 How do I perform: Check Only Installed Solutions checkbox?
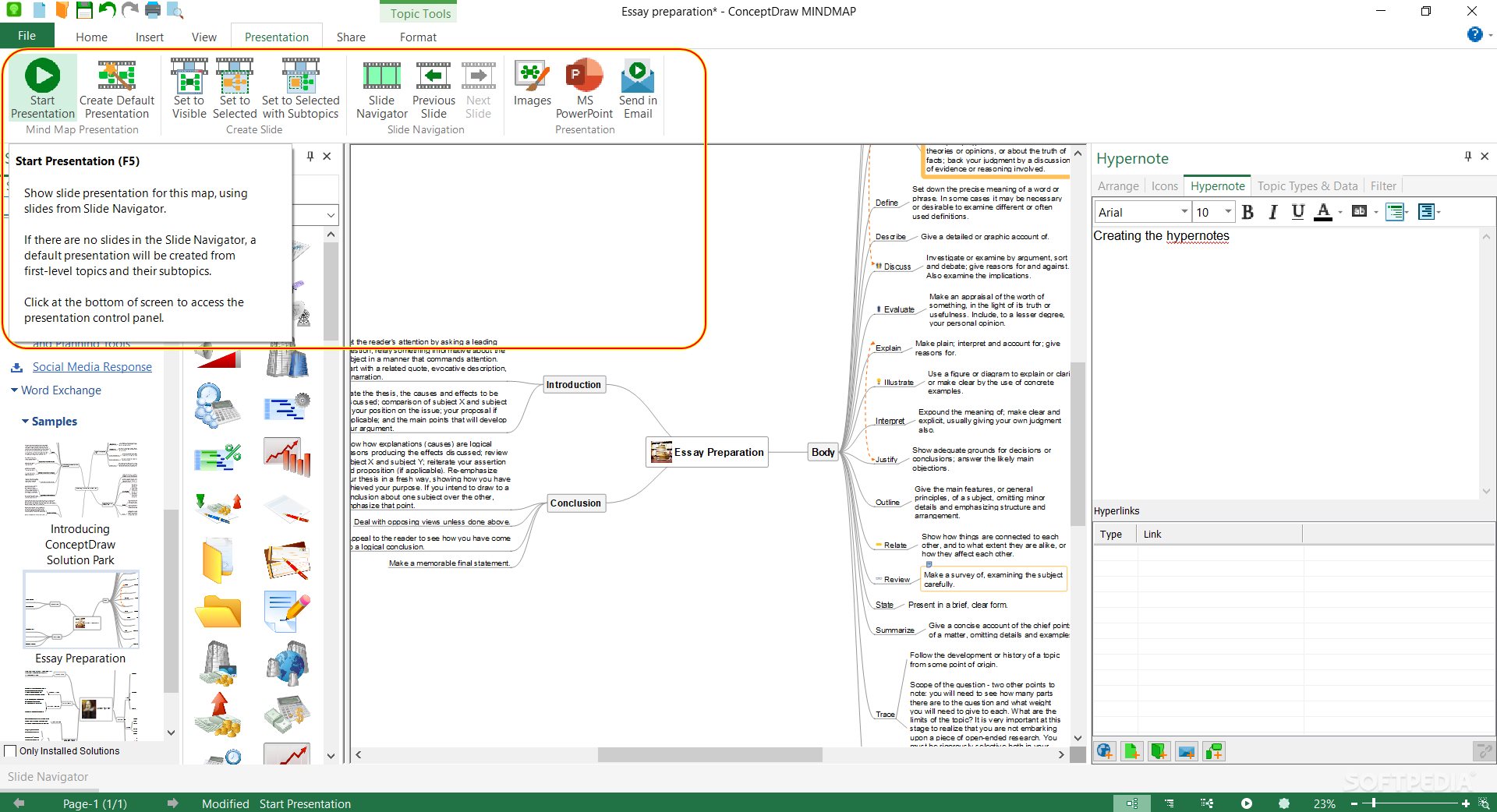tap(10, 751)
